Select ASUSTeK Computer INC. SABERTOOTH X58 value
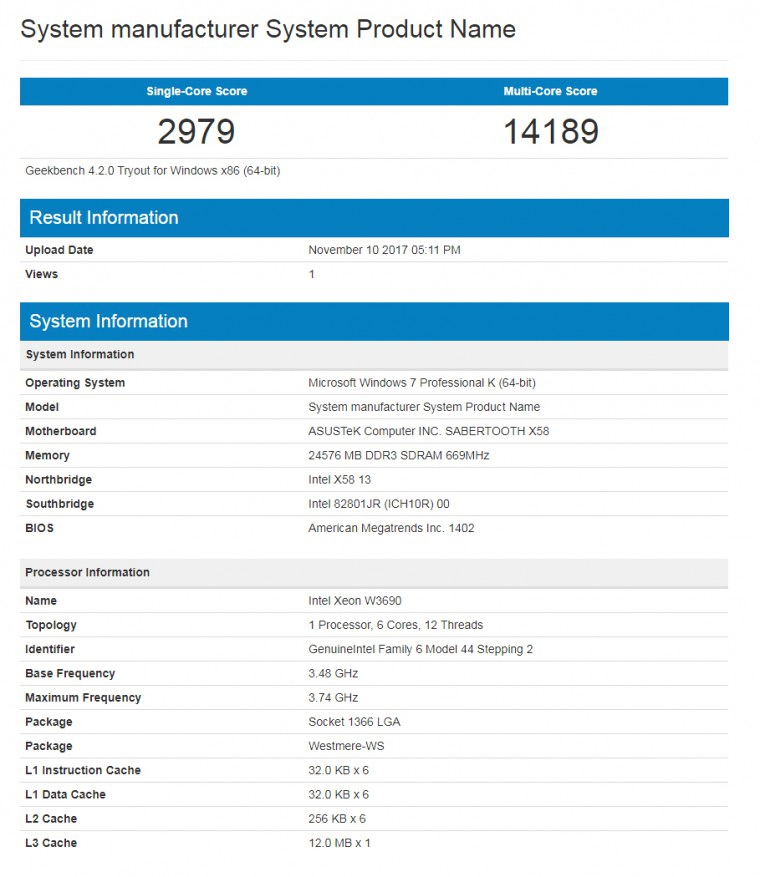This screenshot has width=760, height=877. tap(428, 431)
